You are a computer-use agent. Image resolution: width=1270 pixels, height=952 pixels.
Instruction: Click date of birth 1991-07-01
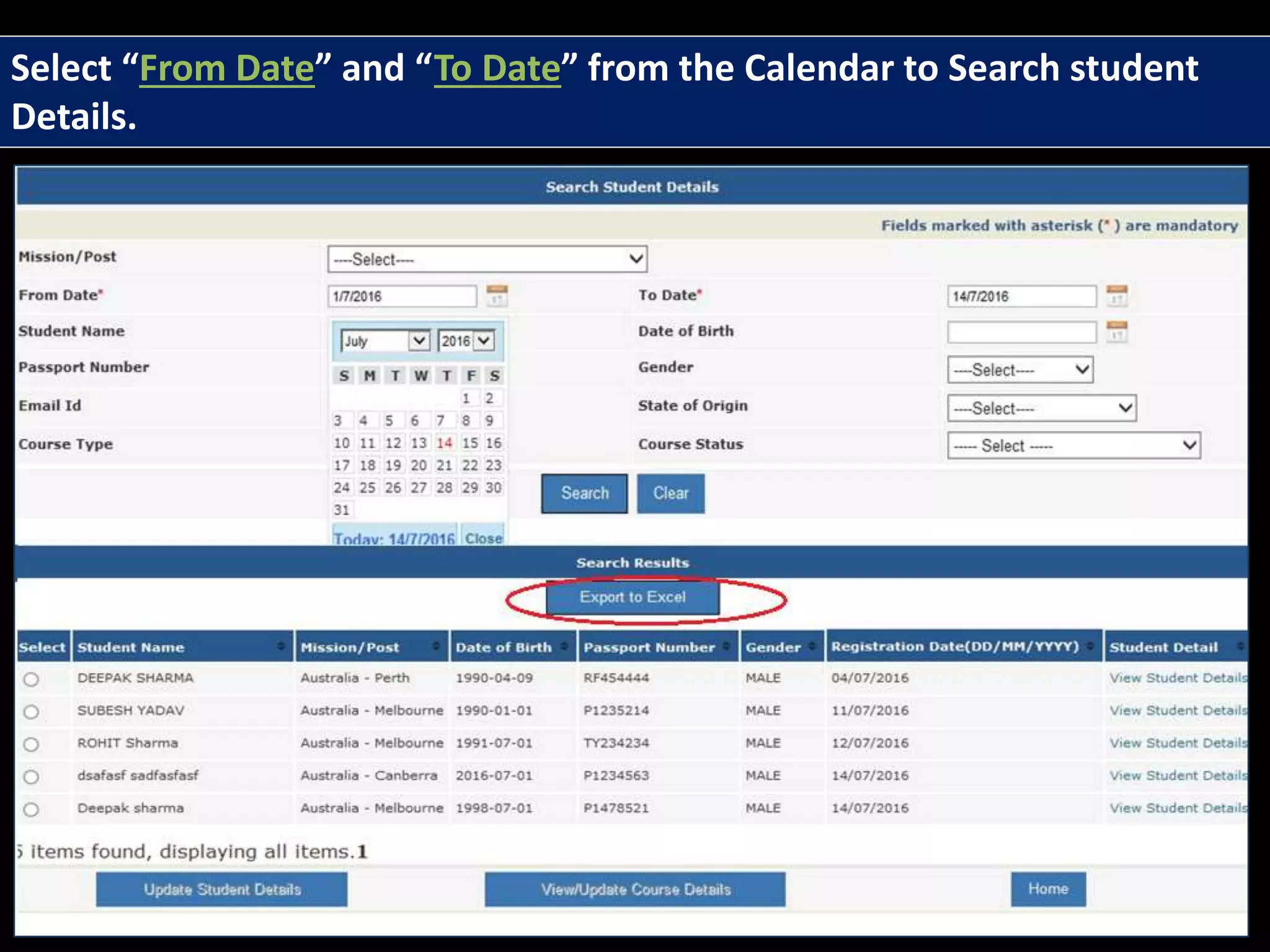(x=494, y=743)
